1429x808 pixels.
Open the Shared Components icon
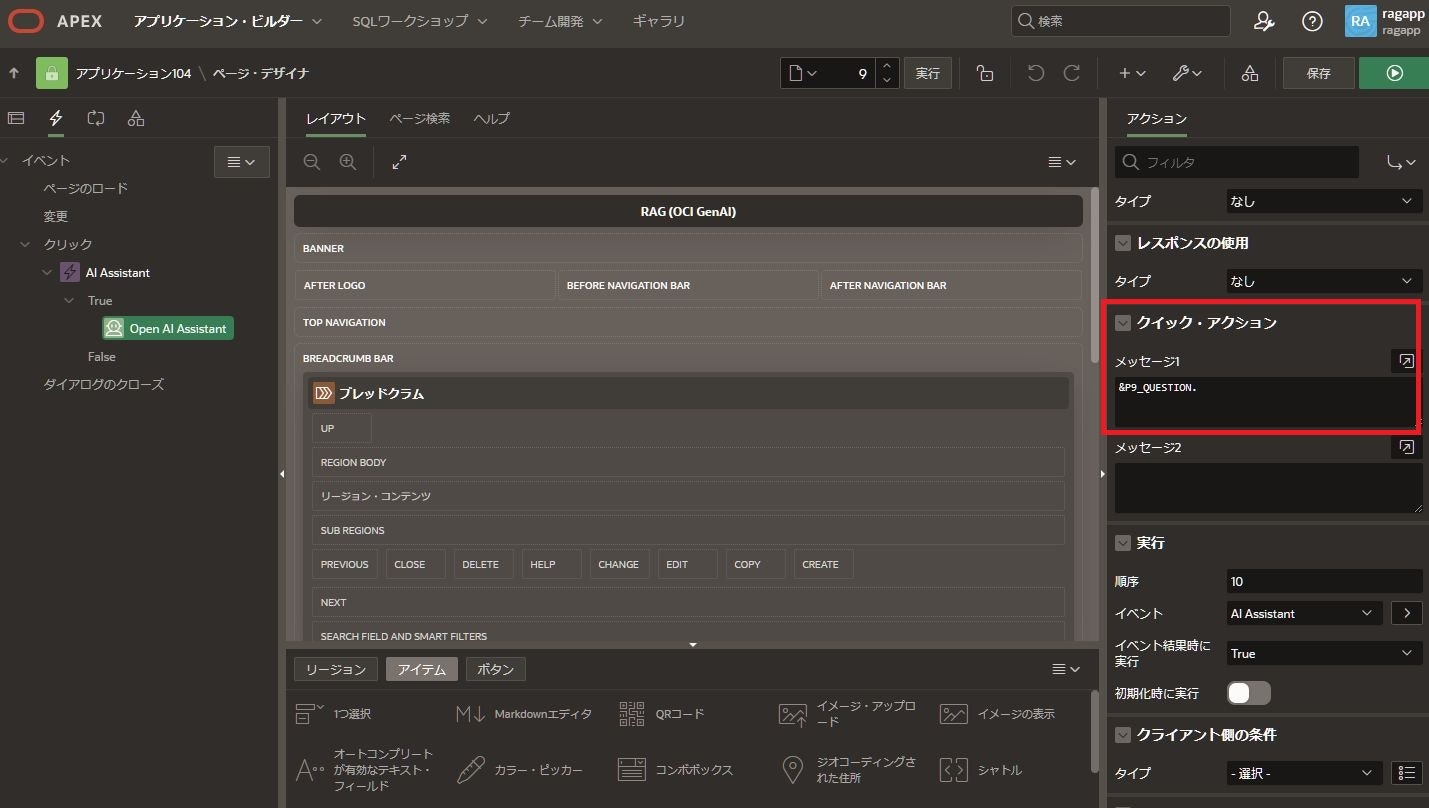click(1250, 73)
